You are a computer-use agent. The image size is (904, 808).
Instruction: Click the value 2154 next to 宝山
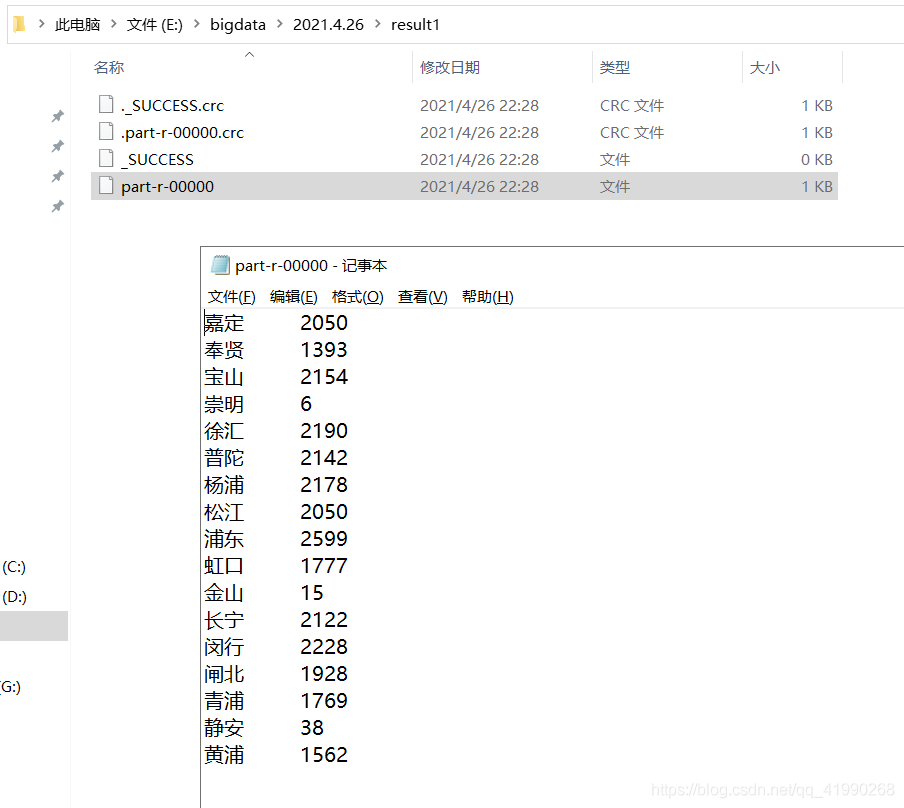point(324,377)
